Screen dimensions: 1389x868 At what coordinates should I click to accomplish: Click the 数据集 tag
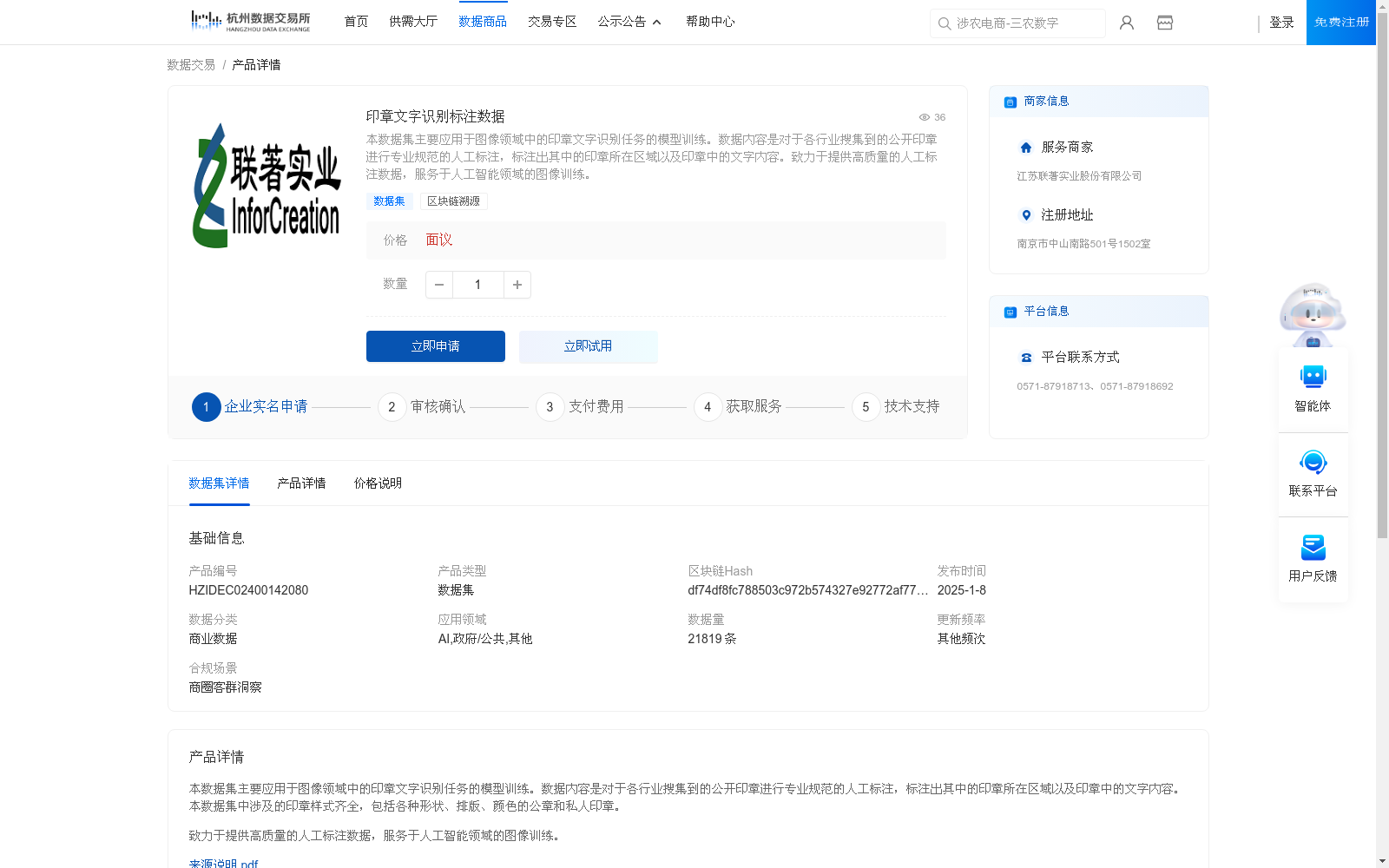(x=389, y=201)
